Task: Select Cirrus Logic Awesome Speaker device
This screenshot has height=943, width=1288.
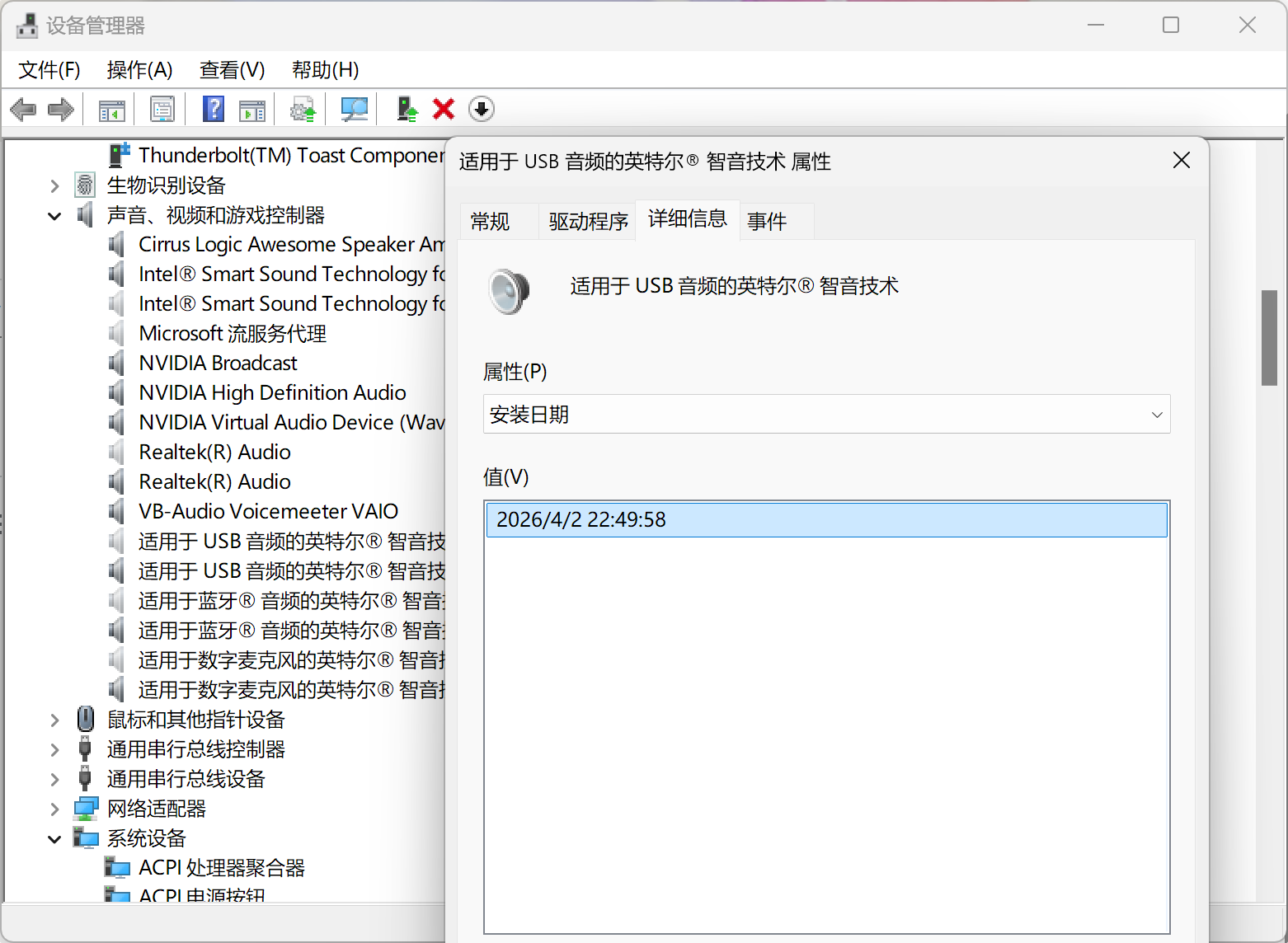Action: click(x=291, y=244)
